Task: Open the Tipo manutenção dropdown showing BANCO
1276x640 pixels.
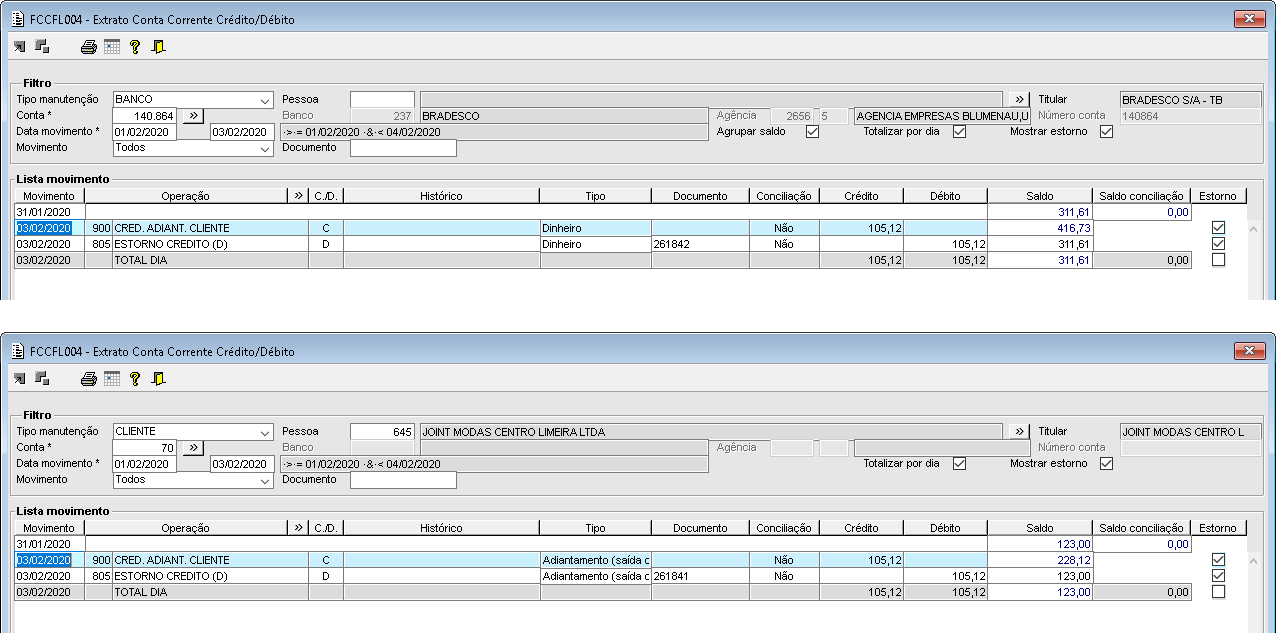Action: (264, 100)
